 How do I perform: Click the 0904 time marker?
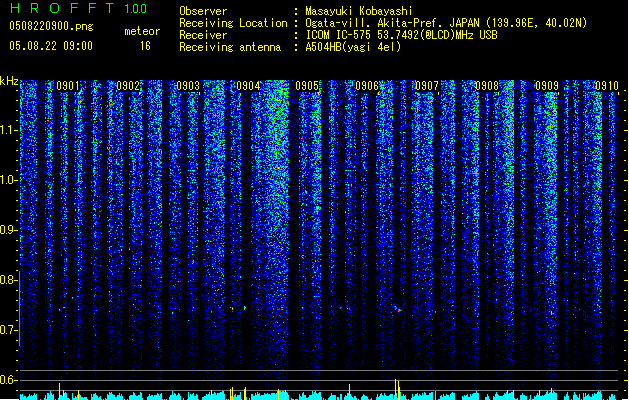(x=248, y=86)
